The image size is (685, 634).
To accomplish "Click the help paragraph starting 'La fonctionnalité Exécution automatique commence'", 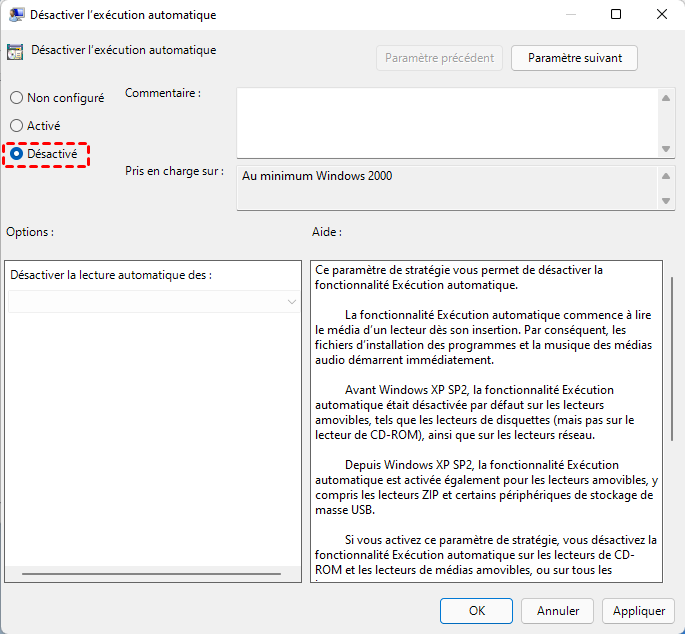I will [483, 337].
